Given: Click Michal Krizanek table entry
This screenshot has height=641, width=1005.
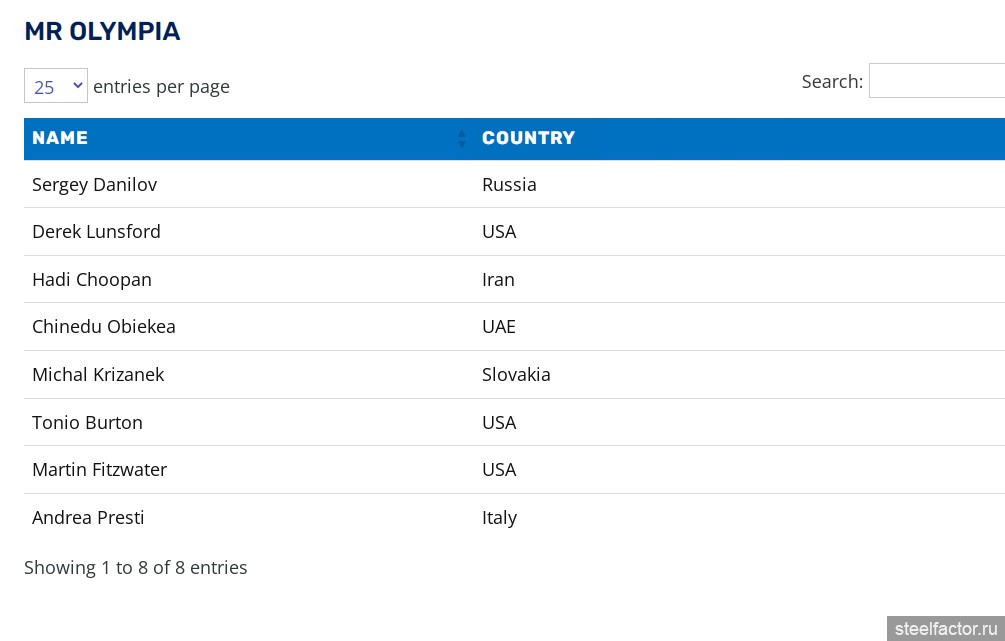Looking at the screenshot, I should coord(98,374).
